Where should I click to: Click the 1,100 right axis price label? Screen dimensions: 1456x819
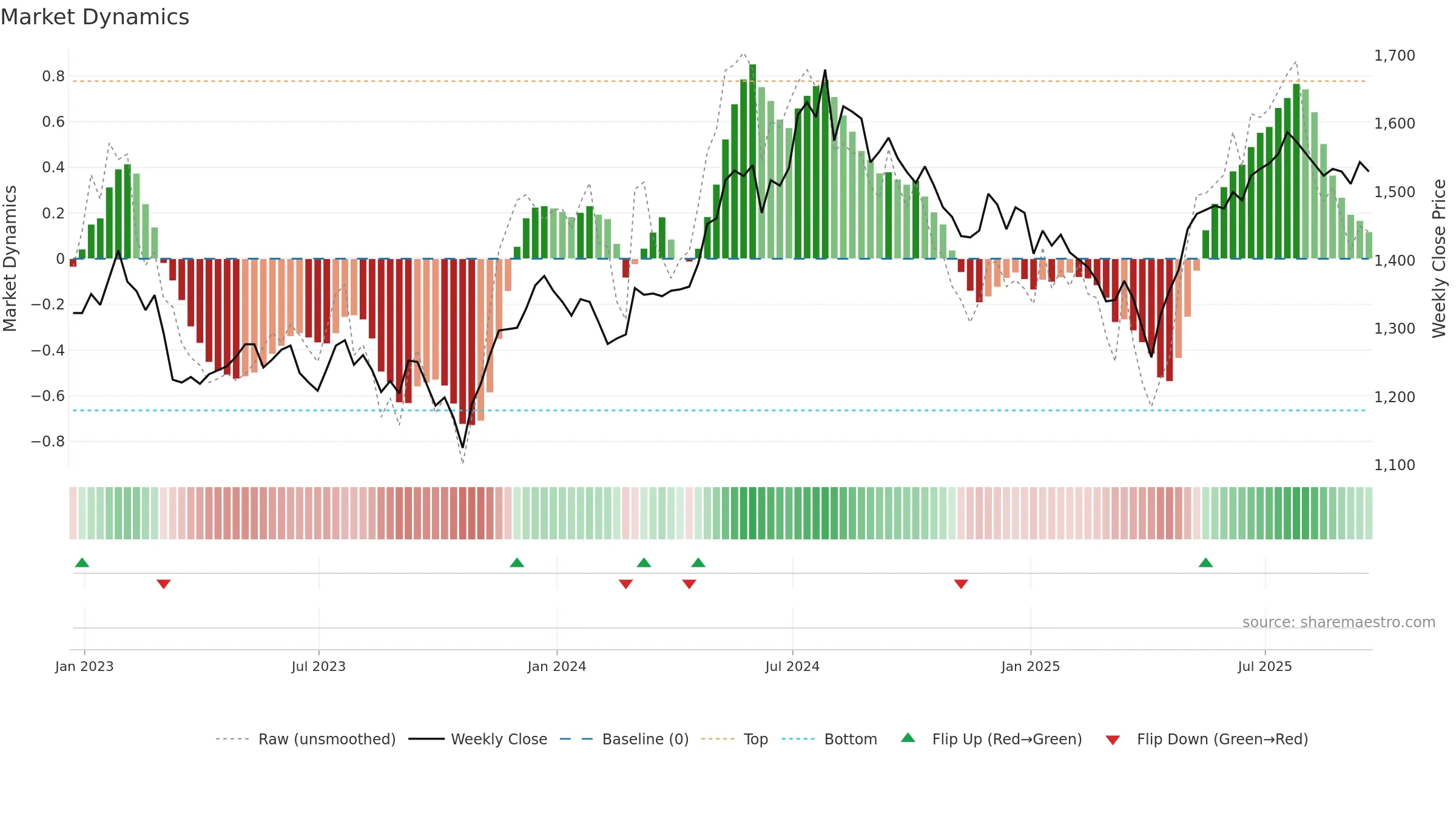(1395, 465)
